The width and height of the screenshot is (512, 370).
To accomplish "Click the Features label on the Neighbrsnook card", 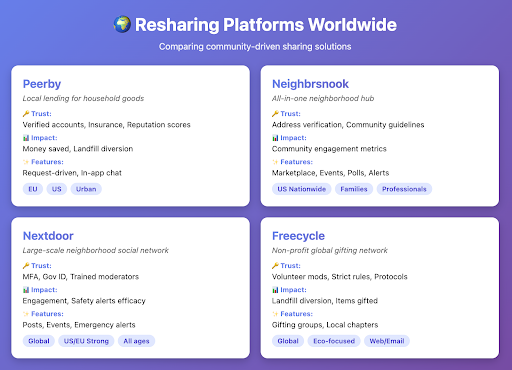I will click(297, 162).
